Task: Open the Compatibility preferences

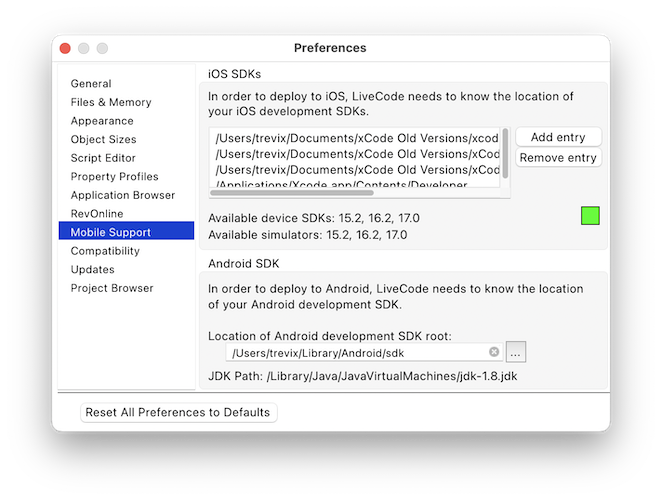Action: point(105,251)
